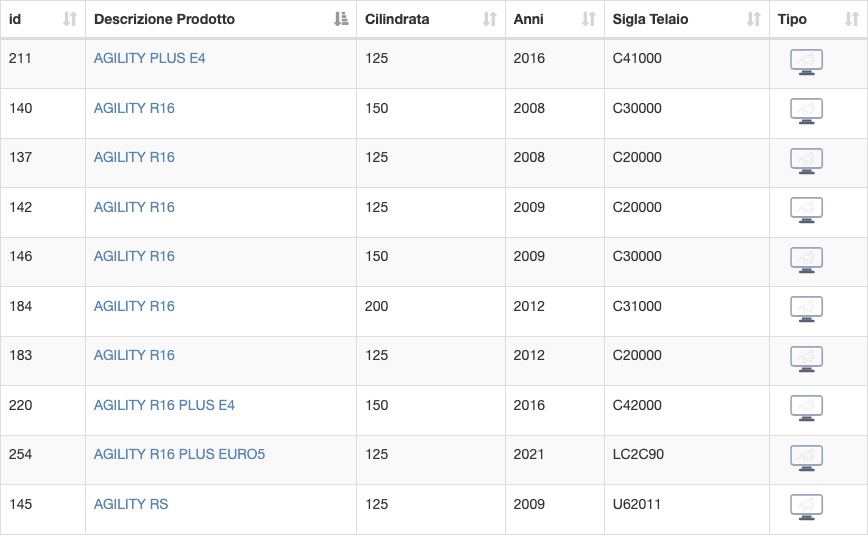Open AGILITY PLUS E4 product link

coord(149,58)
